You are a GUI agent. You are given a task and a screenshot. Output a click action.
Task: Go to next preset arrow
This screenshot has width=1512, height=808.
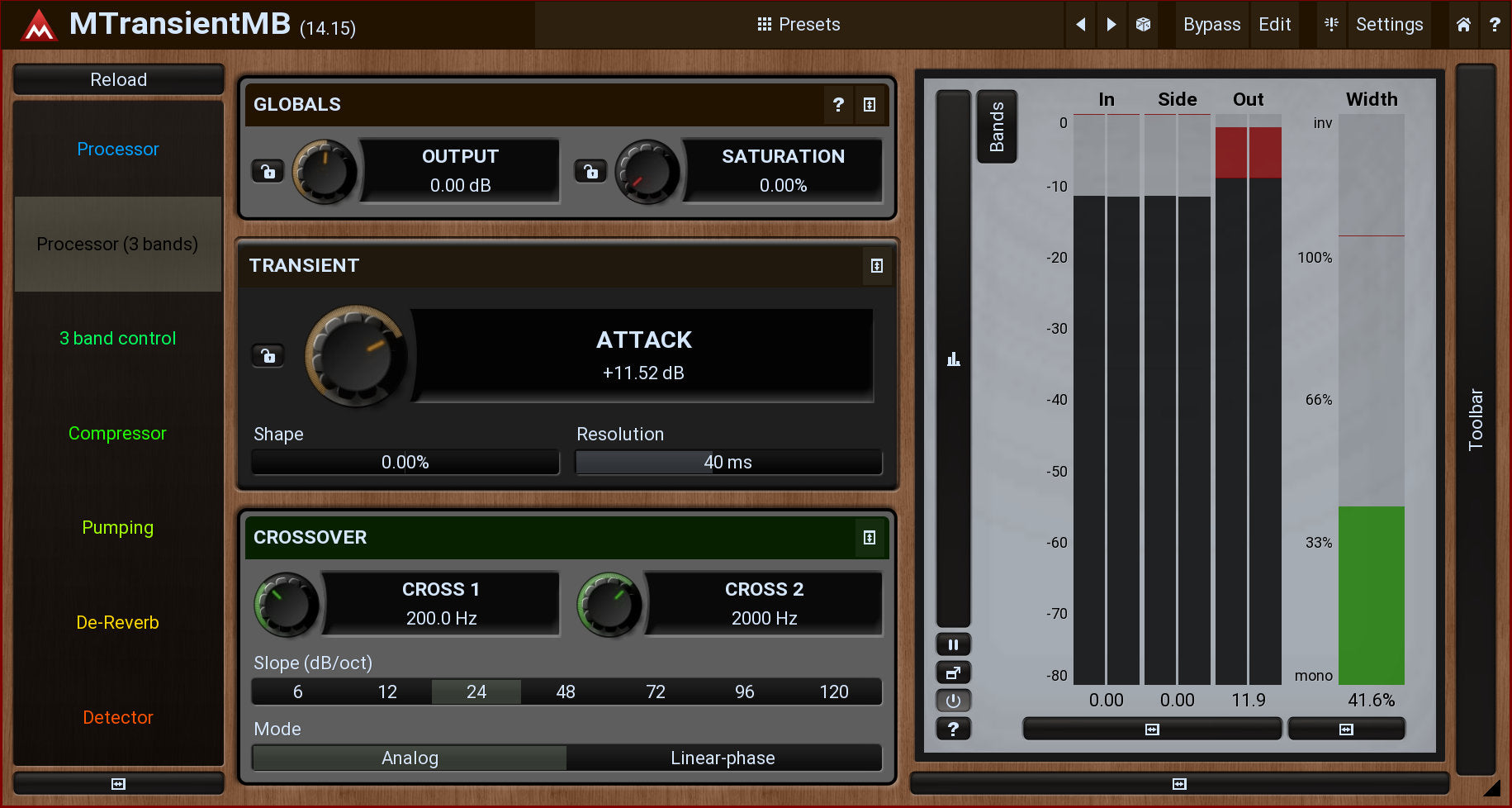[1111, 25]
